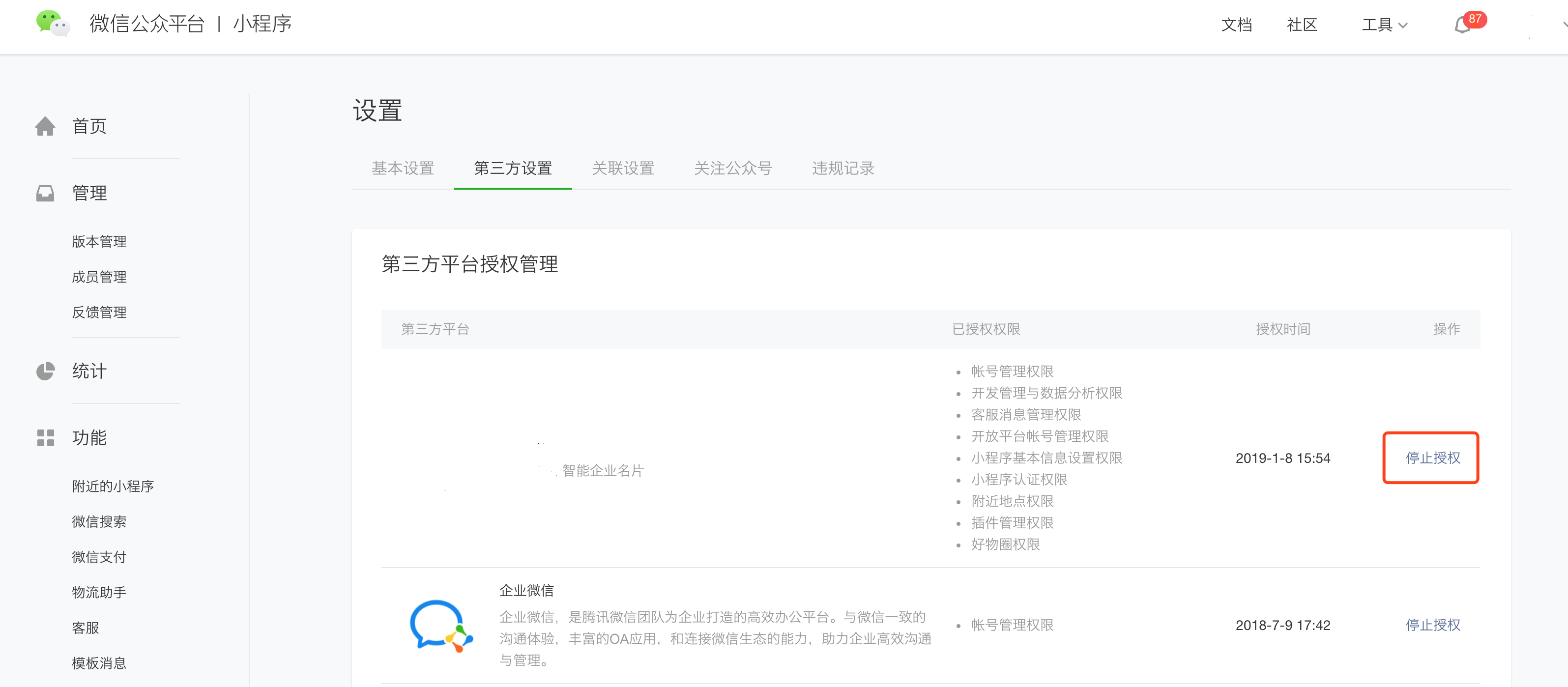Click the WeChat logo icon
1568x687 pixels.
point(52,24)
